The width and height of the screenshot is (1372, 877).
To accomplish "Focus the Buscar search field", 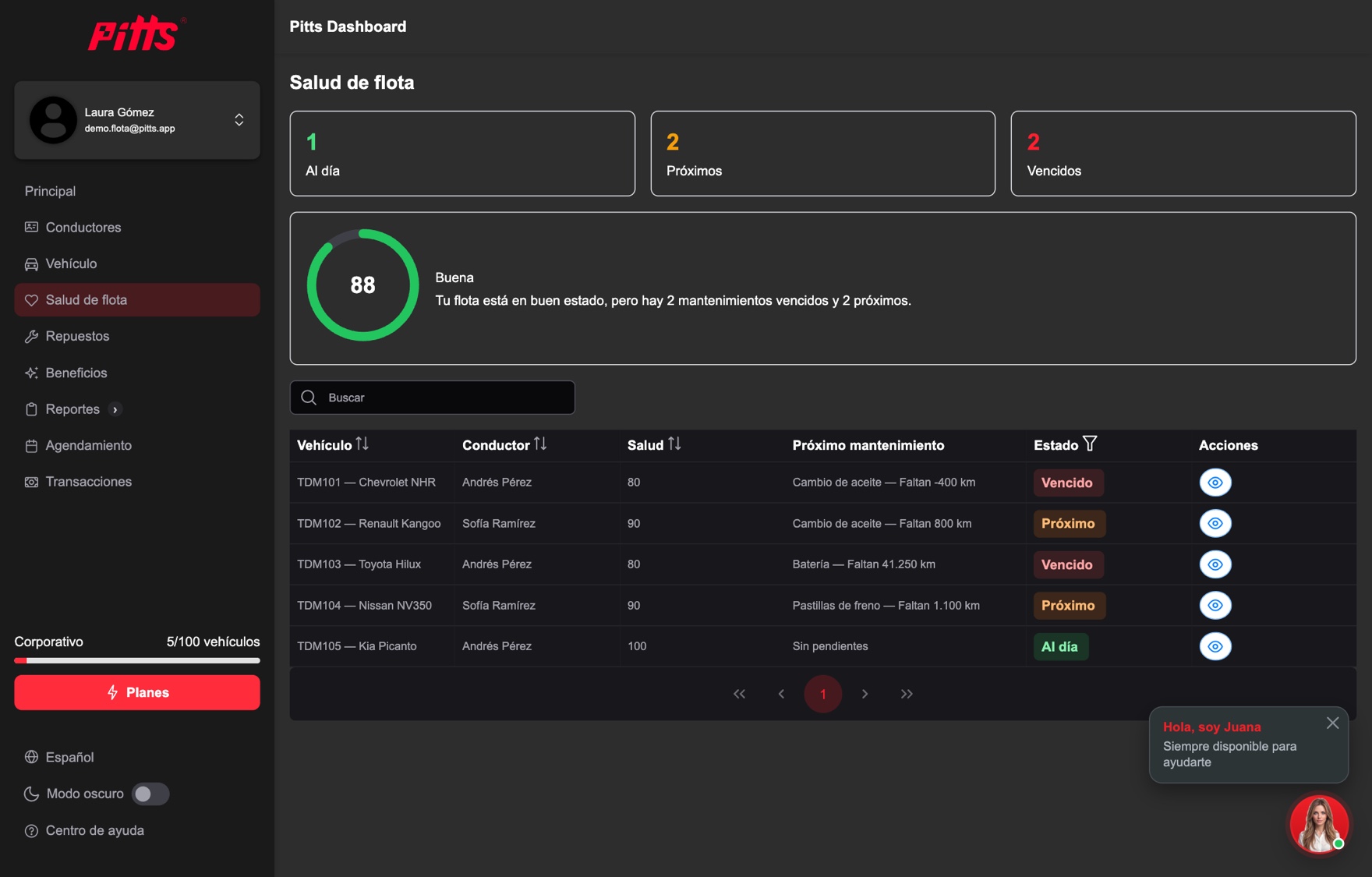I will coord(433,398).
